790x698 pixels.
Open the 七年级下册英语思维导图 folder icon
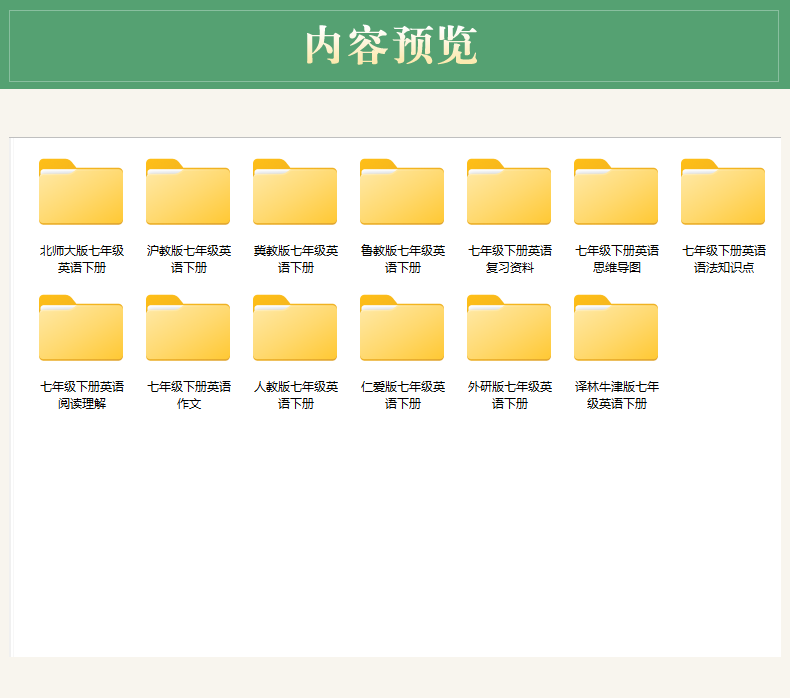[x=616, y=192]
